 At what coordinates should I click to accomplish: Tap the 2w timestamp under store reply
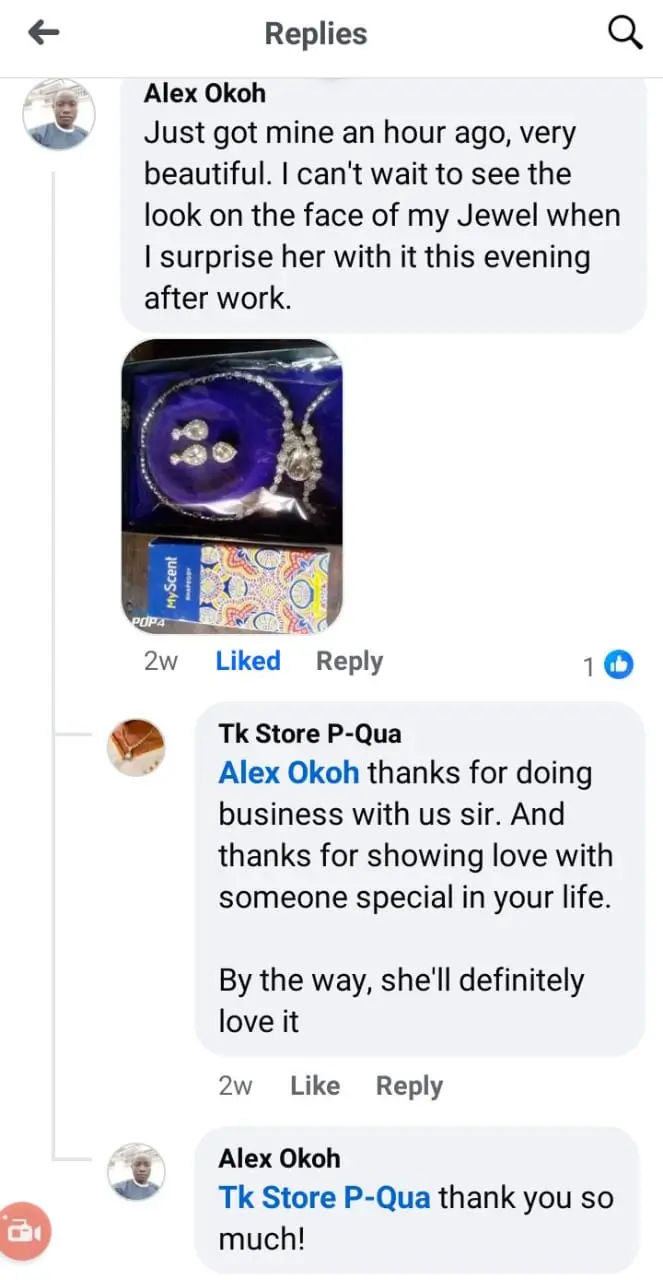[235, 1086]
